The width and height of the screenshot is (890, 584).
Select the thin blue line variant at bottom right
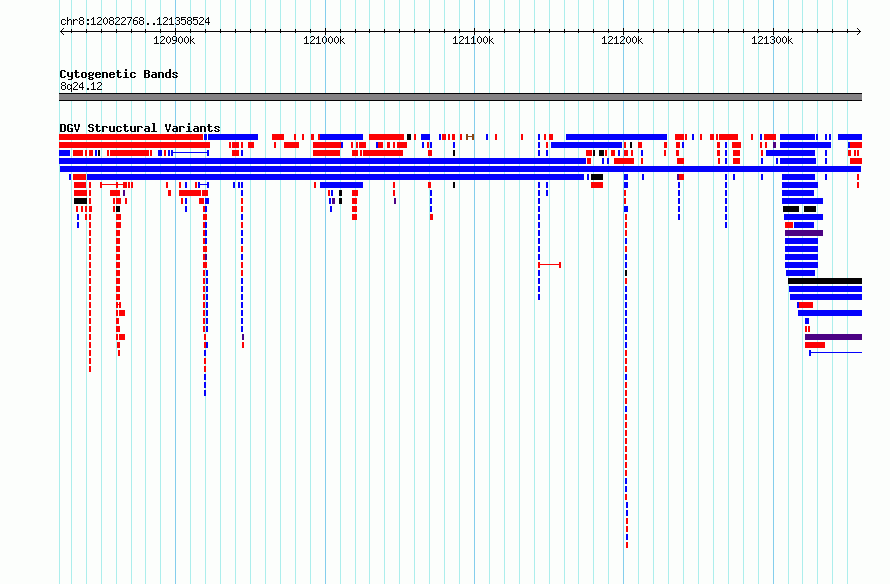[x=836, y=353]
